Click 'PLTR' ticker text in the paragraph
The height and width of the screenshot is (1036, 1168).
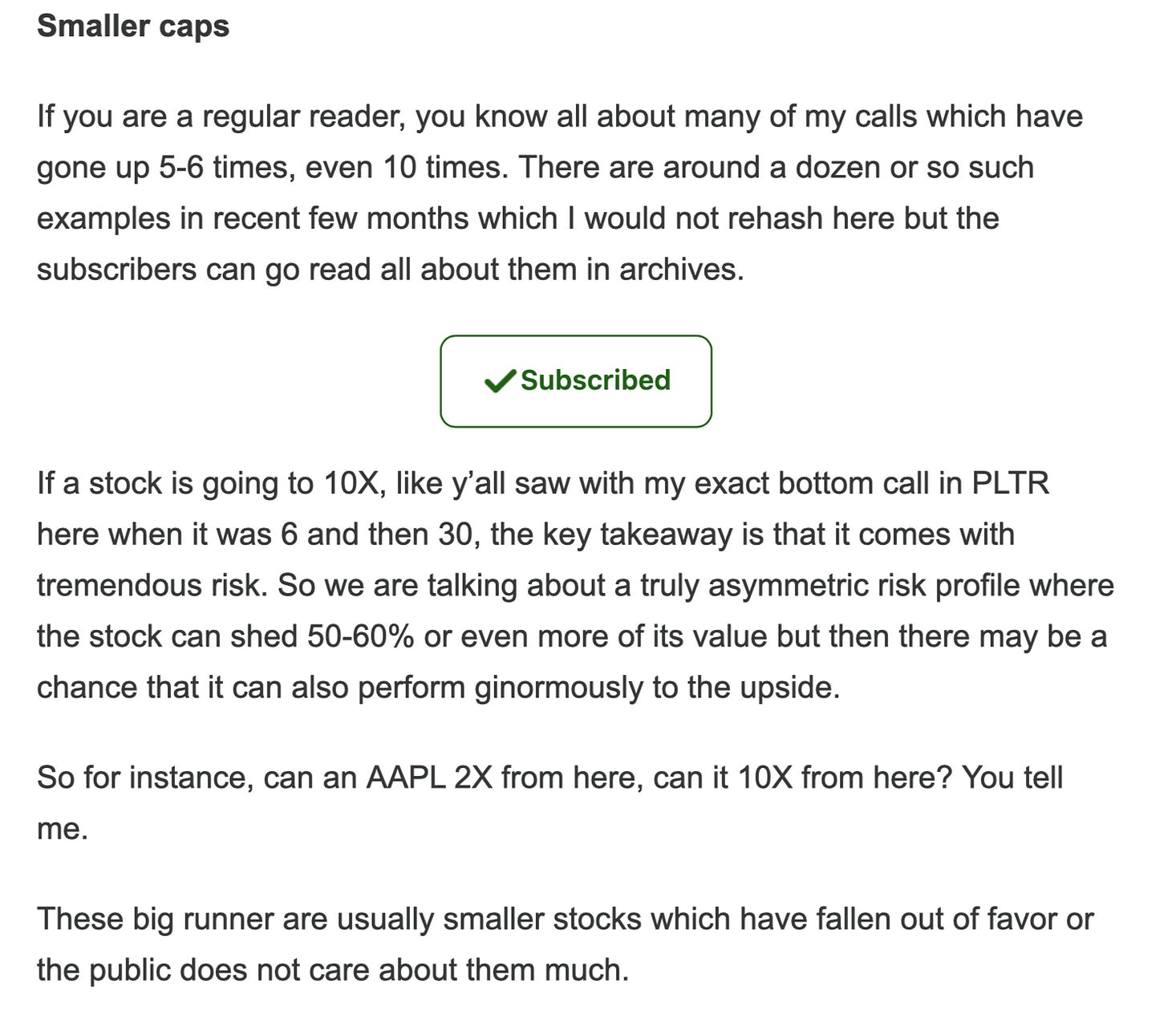click(1010, 484)
